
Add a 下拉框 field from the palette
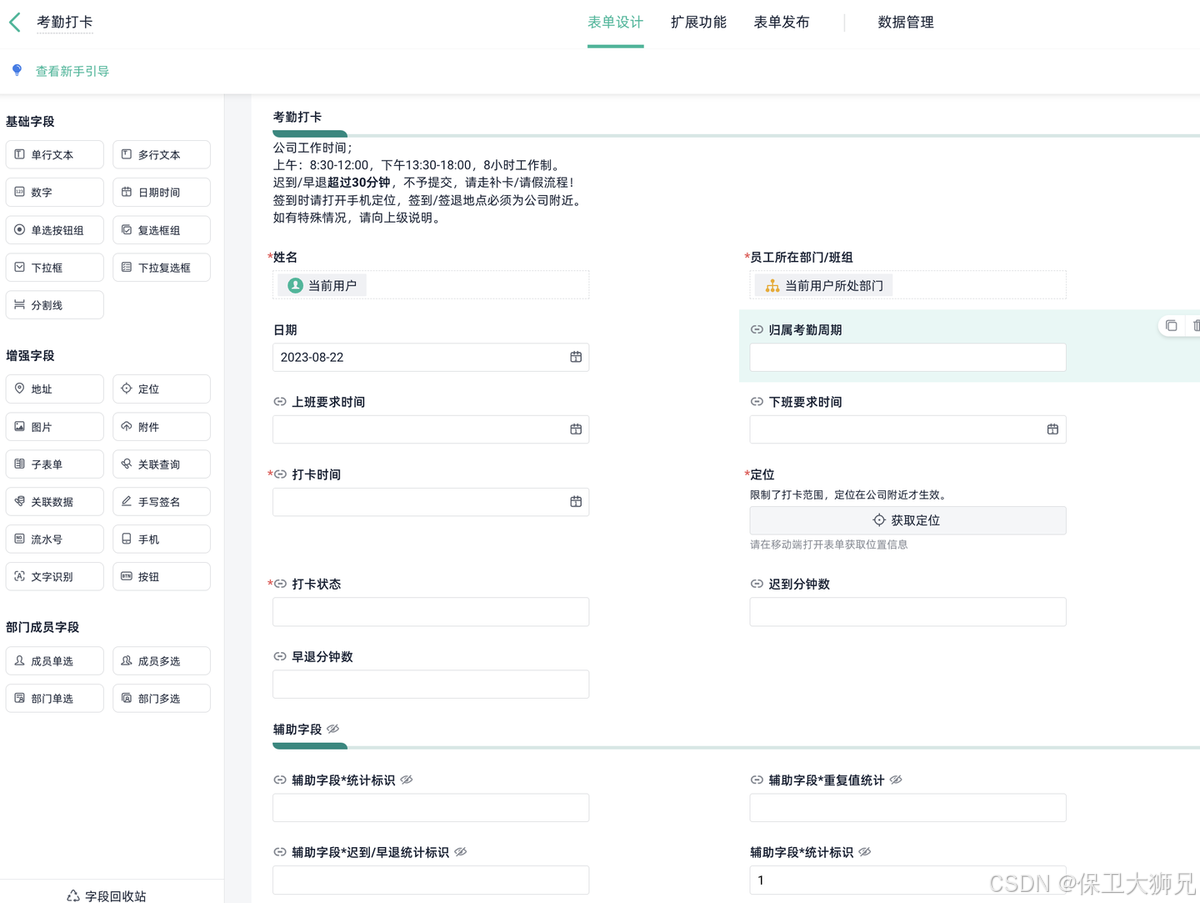[x=55, y=267]
